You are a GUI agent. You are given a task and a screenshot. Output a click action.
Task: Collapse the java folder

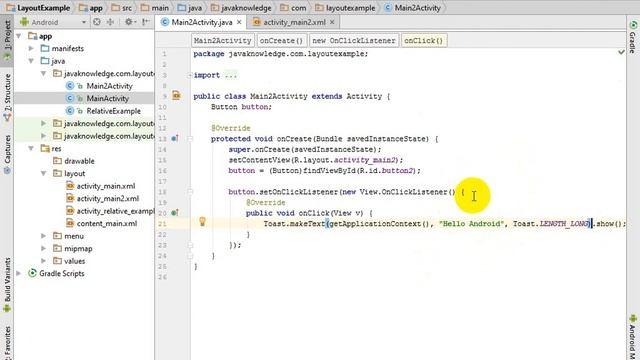[x=31, y=61]
